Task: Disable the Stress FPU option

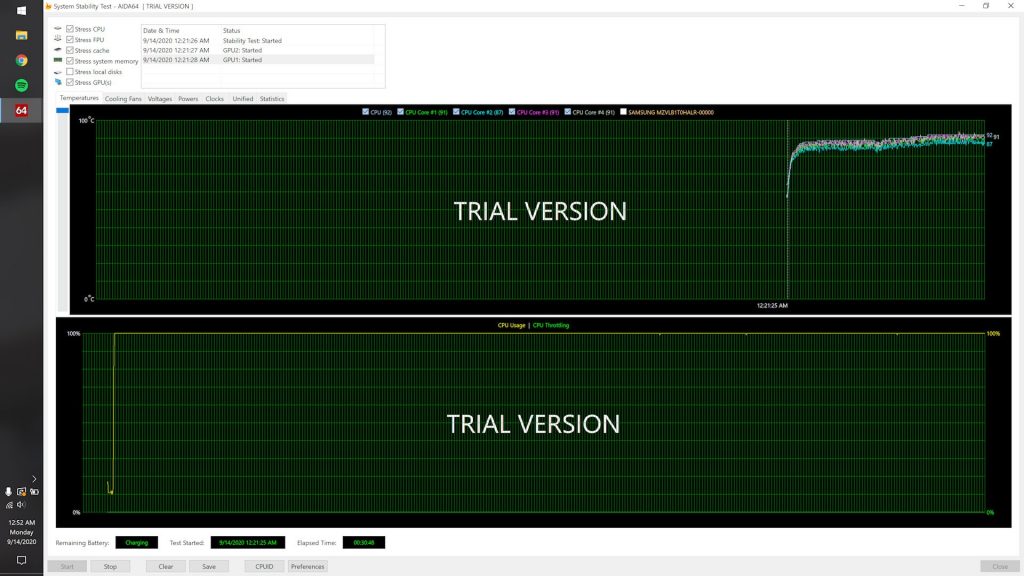Action: (x=70, y=39)
